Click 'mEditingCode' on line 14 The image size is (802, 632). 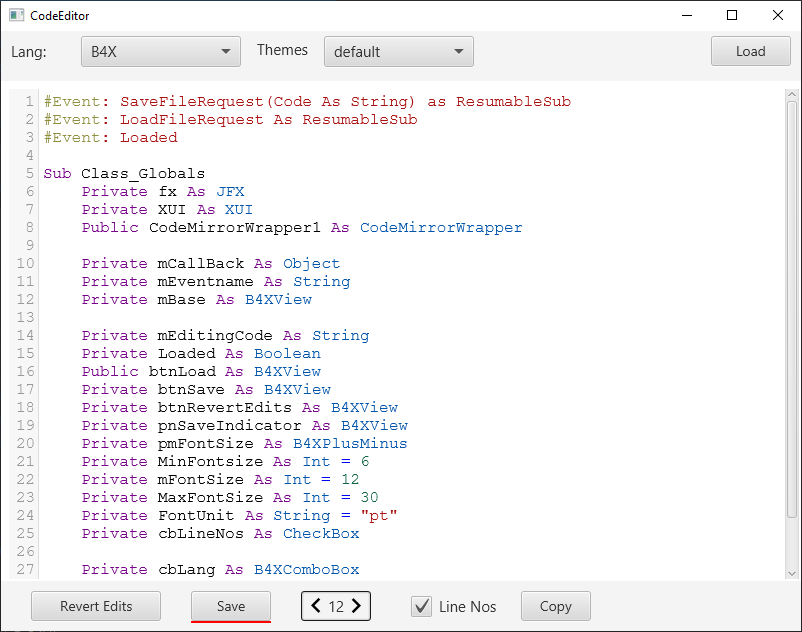pyautogui.click(x=215, y=335)
